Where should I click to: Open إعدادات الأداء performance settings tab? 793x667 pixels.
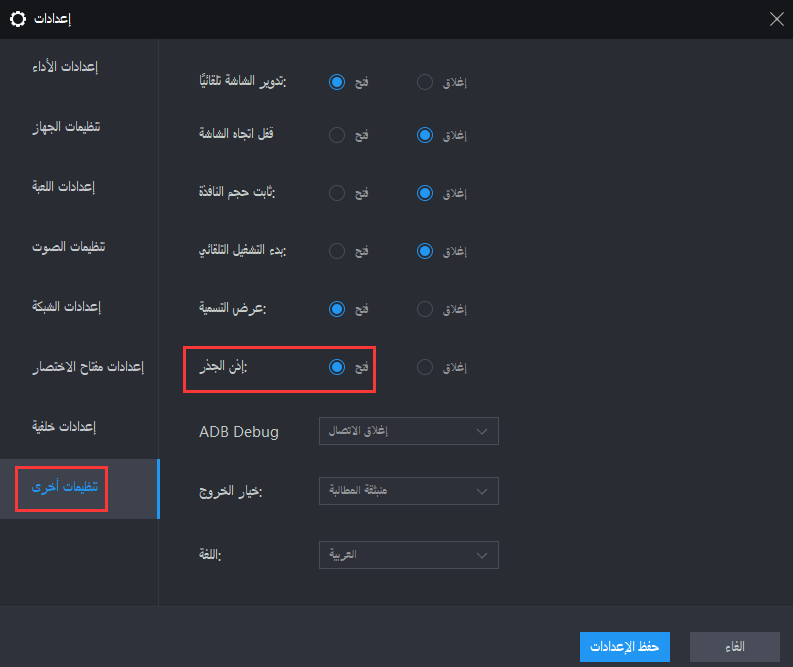[65, 67]
